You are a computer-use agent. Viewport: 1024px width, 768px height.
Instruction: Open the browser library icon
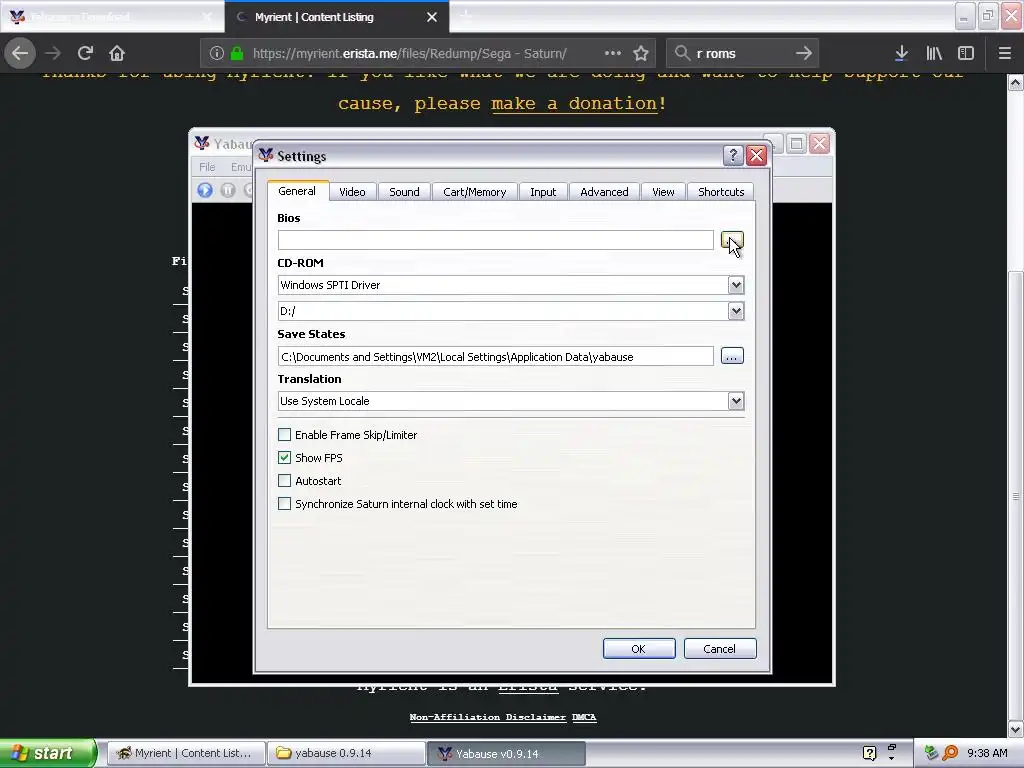point(934,53)
